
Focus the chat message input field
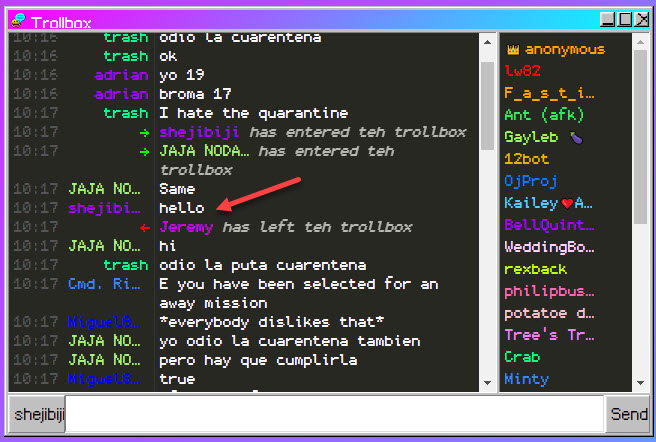point(335,413)
